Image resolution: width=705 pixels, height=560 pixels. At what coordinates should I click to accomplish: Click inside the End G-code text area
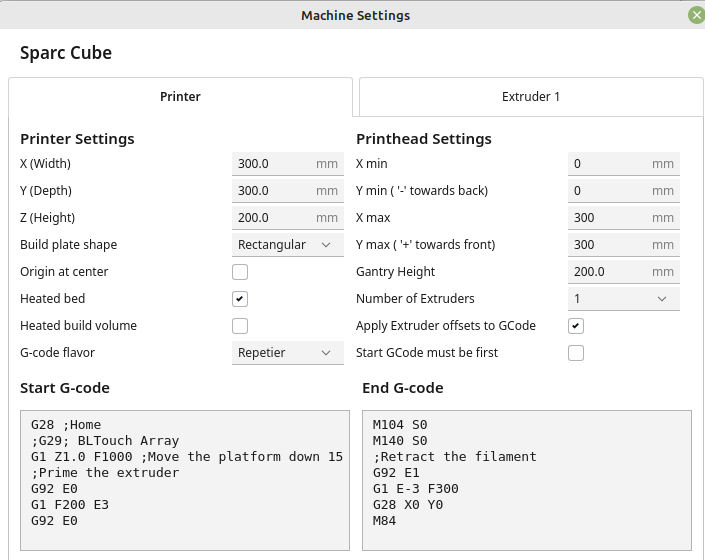point(526,480)
